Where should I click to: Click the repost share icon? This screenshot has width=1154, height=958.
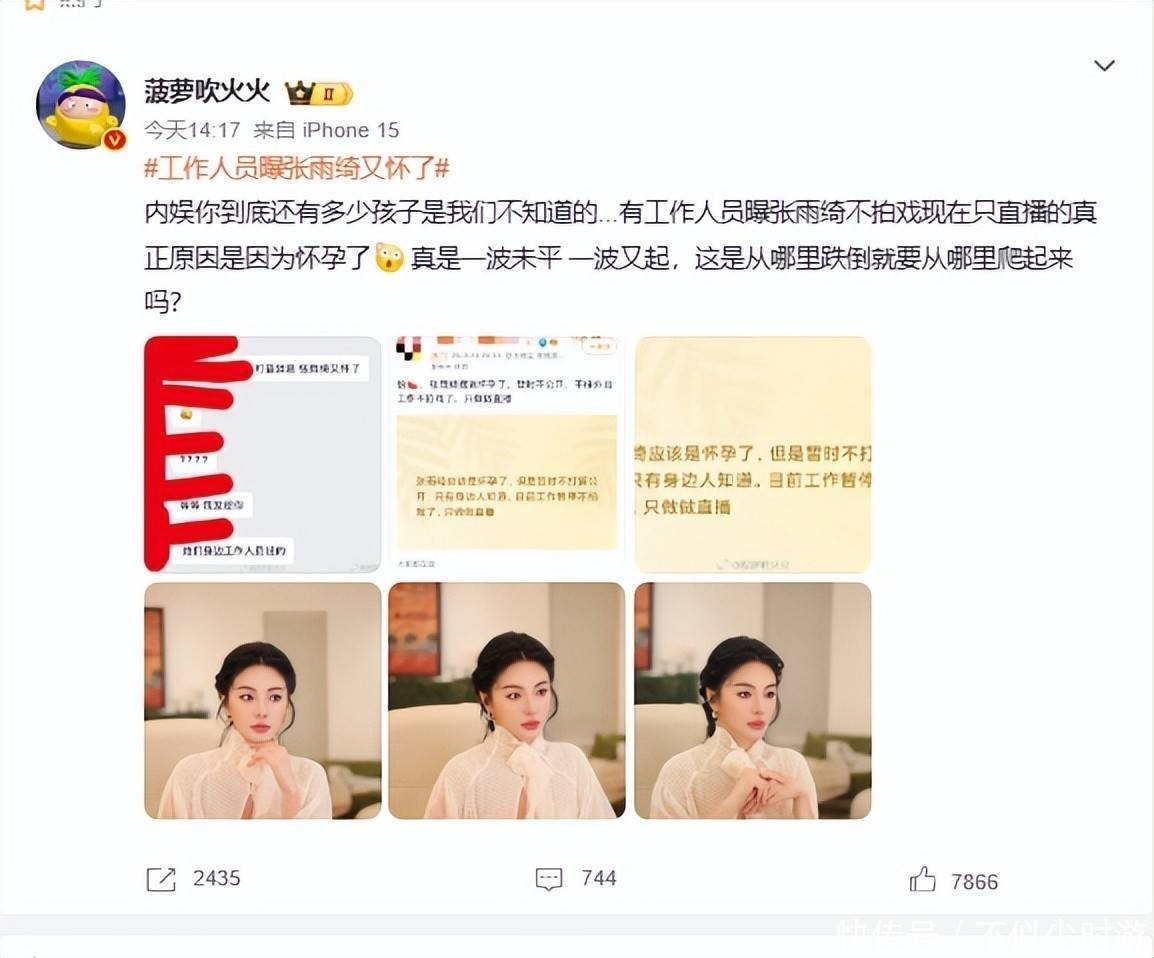pos(161,879)
